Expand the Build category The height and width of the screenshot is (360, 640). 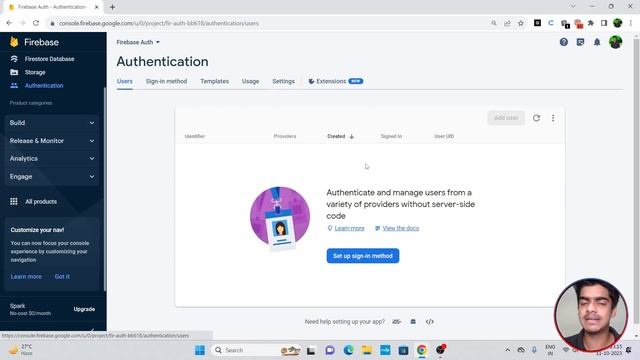(52, 123)
